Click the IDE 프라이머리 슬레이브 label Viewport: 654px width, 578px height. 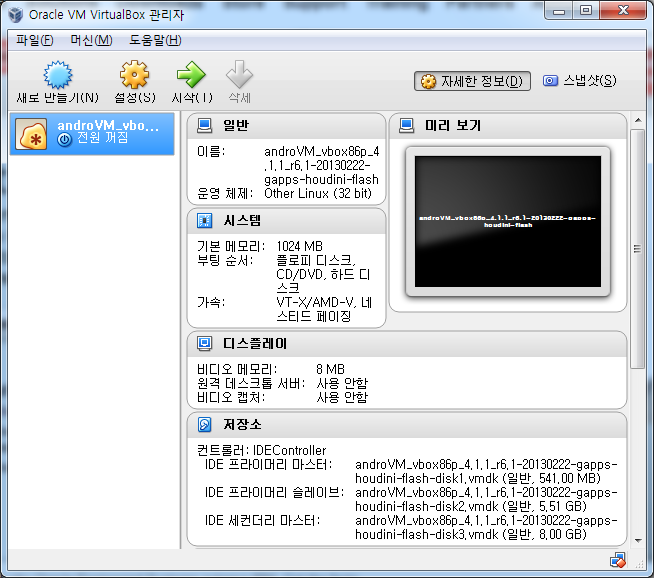274,493
